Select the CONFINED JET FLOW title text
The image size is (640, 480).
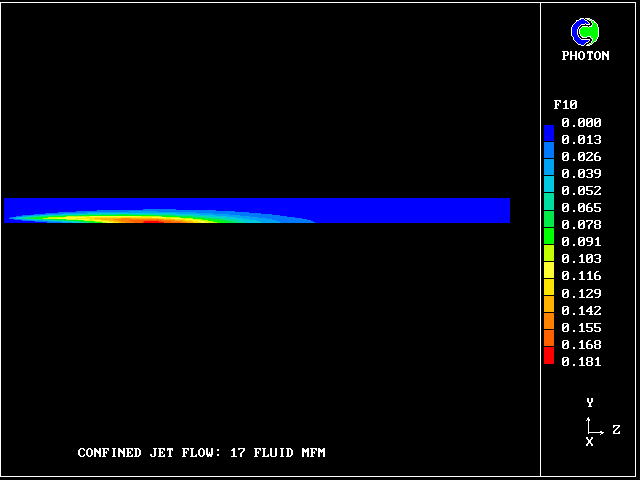pyautogui.click(x=201, y=453)
